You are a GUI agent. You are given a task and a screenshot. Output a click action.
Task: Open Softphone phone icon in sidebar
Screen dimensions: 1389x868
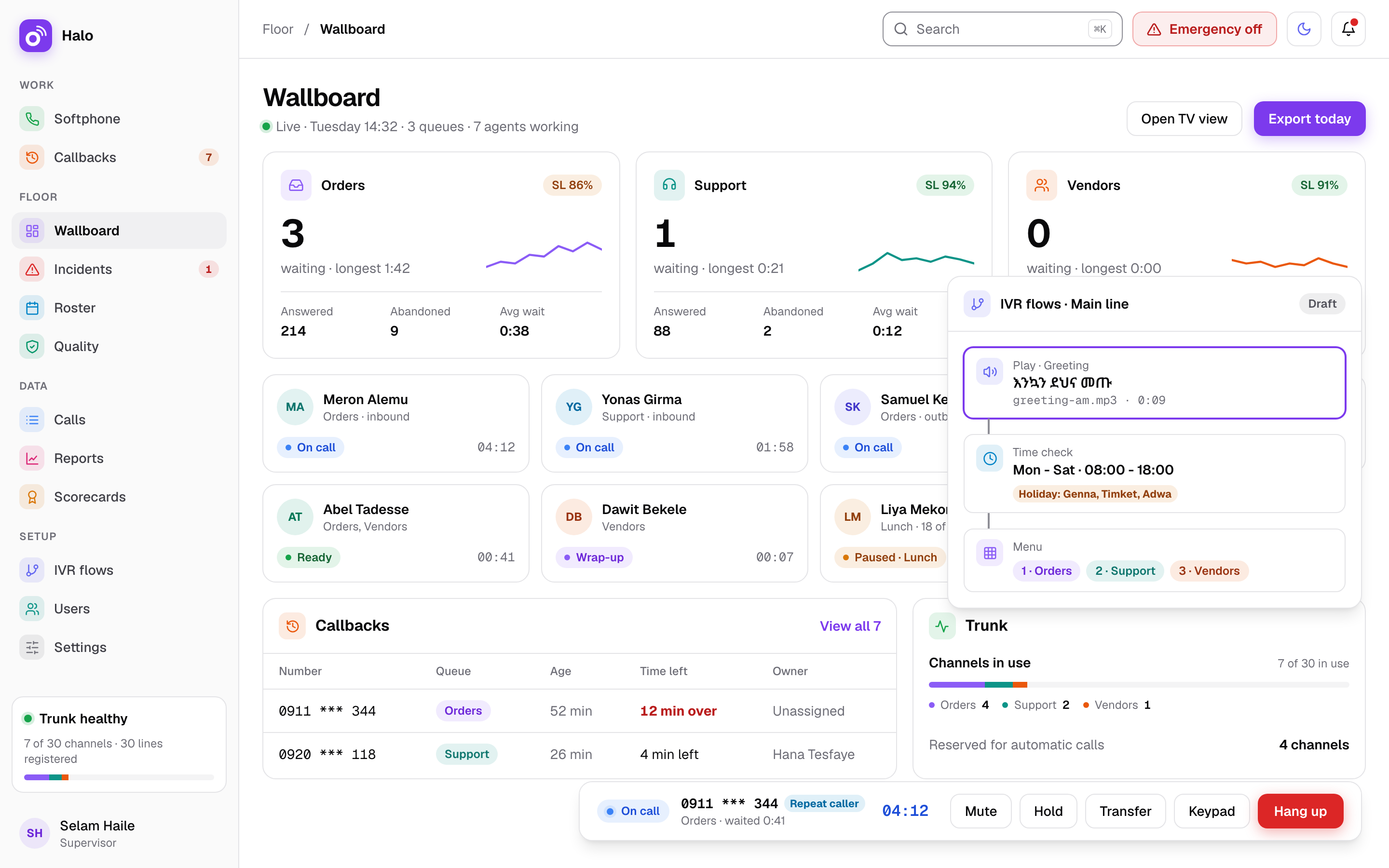click(32, 119)
